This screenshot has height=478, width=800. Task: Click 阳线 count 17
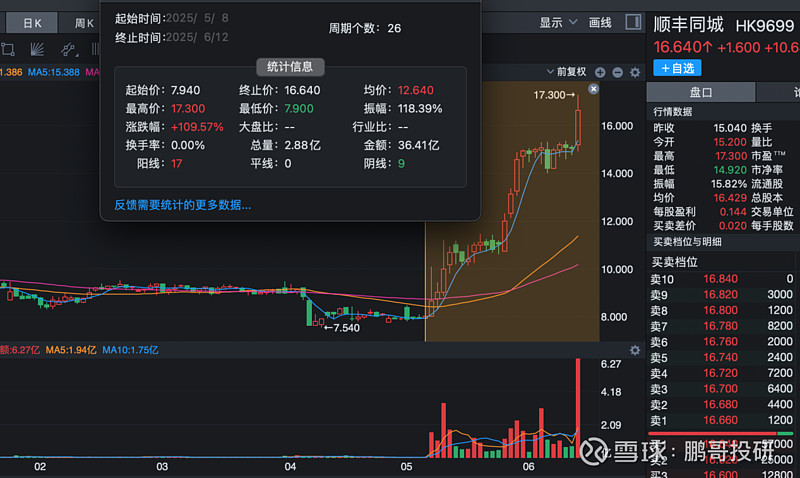click(x=177, y=164)
